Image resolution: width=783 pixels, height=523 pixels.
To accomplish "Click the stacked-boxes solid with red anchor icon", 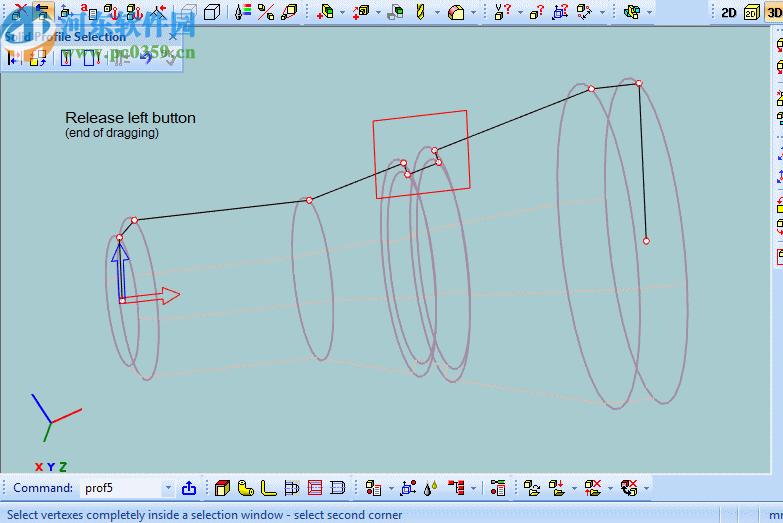I will [x=134, y=11].
